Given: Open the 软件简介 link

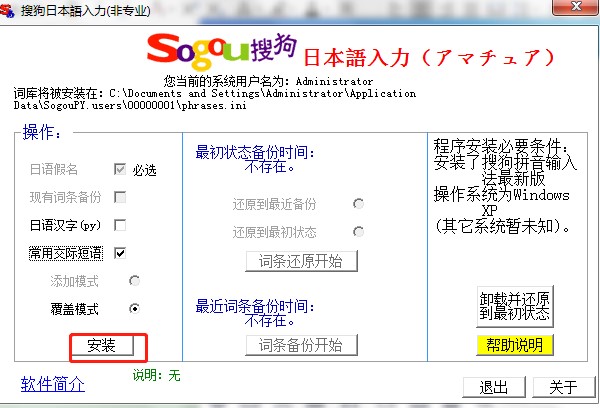Looking at the screenshot, I should point(53,384).
